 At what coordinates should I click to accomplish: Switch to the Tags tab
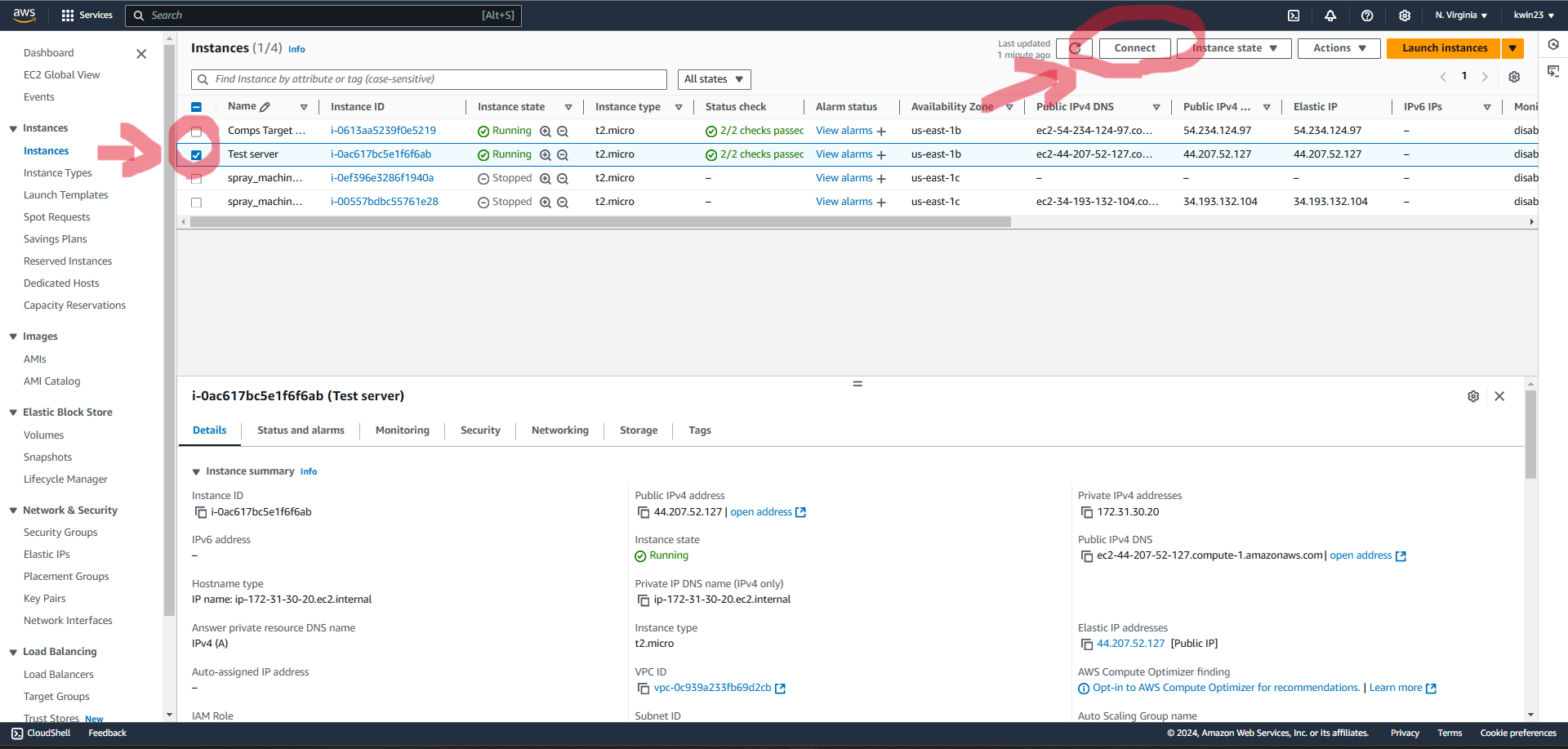coord(700,430)
